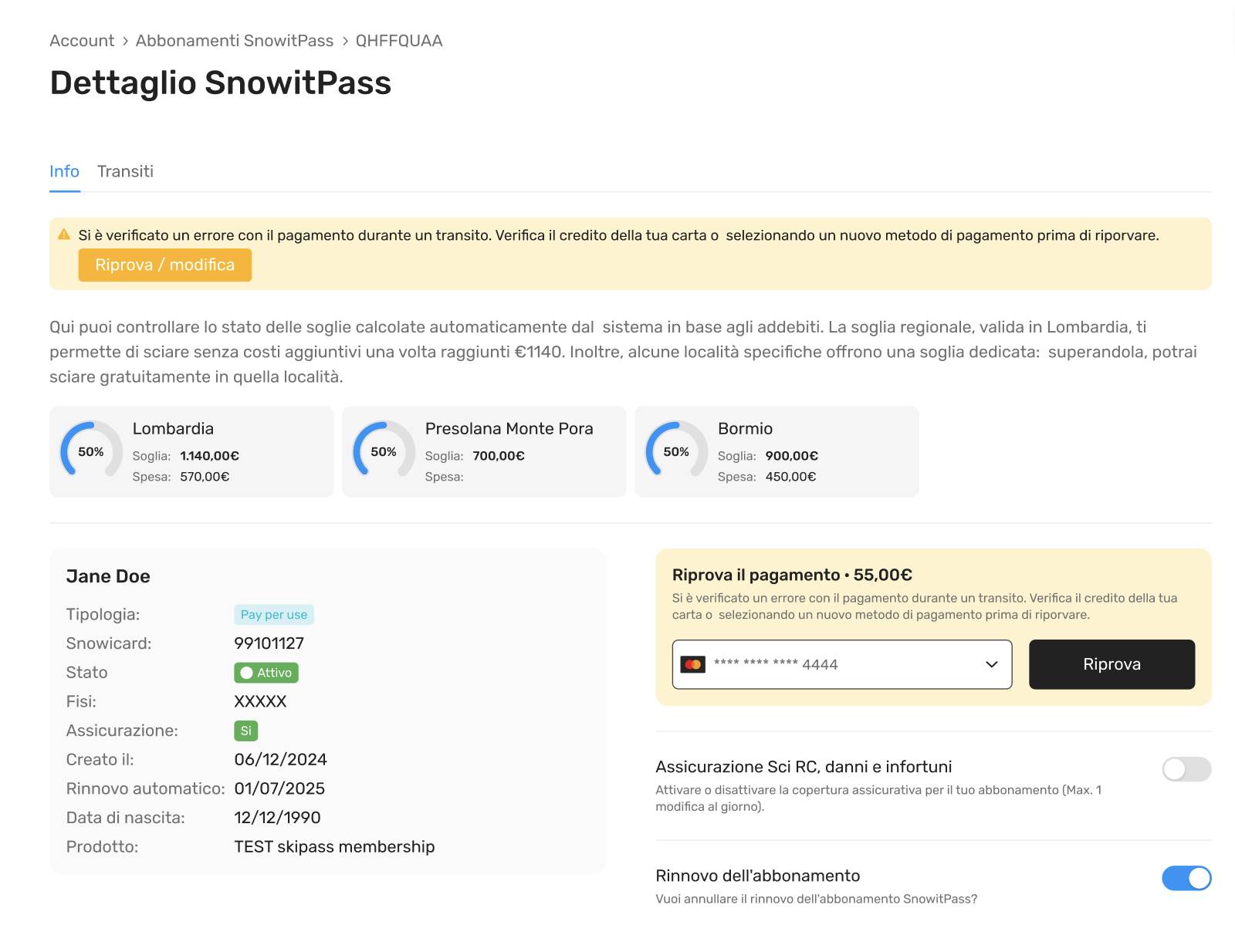The height and width of the screenshot is (952, 1235).
Task: Click the green Si insurance badge
Action: tap(245, 731)
